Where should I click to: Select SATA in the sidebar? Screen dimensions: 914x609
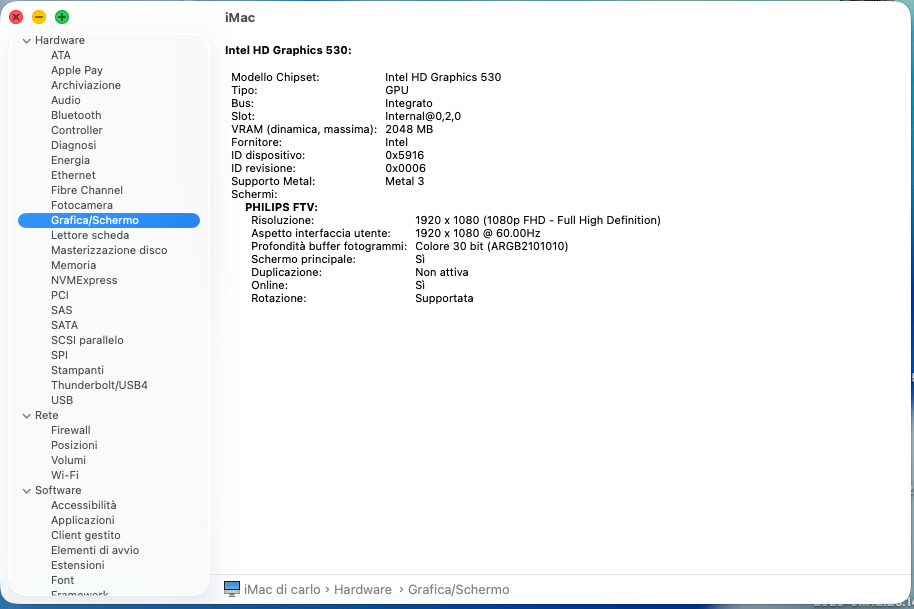coord(64,325)
